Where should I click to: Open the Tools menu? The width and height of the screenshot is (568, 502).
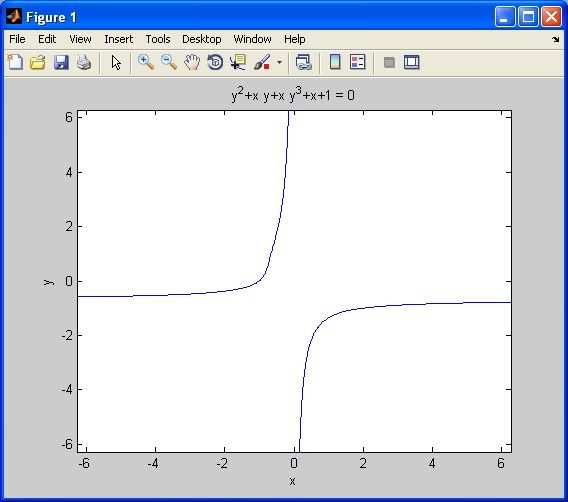point(158,39)
